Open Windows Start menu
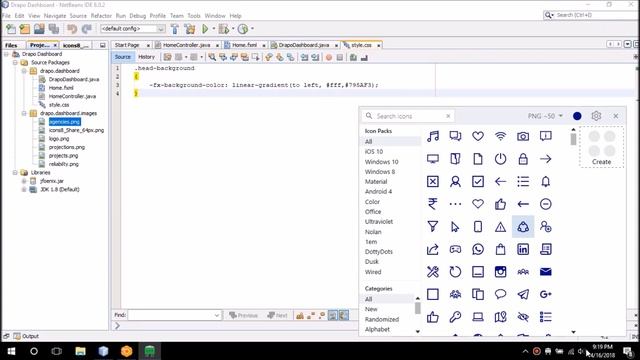The image size is (640, 360). click(x=11, y=351)
